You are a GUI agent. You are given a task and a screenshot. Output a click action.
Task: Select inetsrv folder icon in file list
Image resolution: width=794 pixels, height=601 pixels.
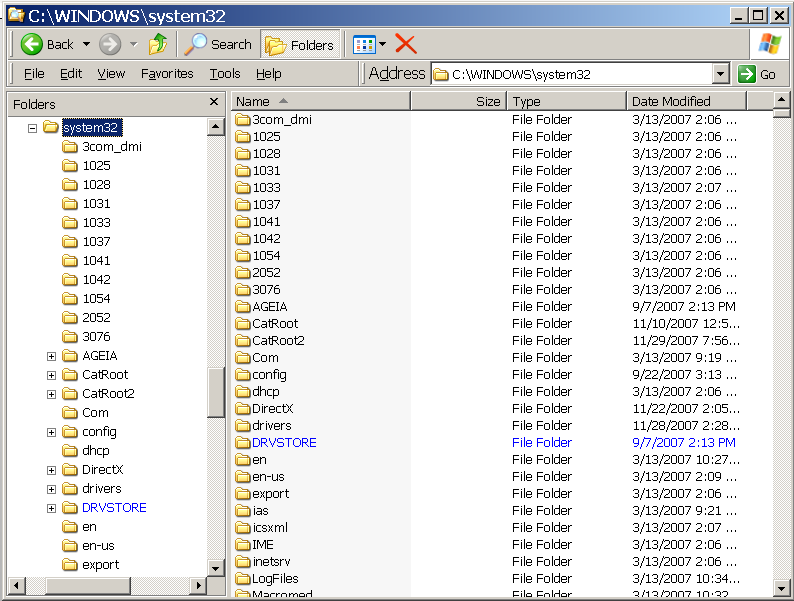tap(243, 562)
